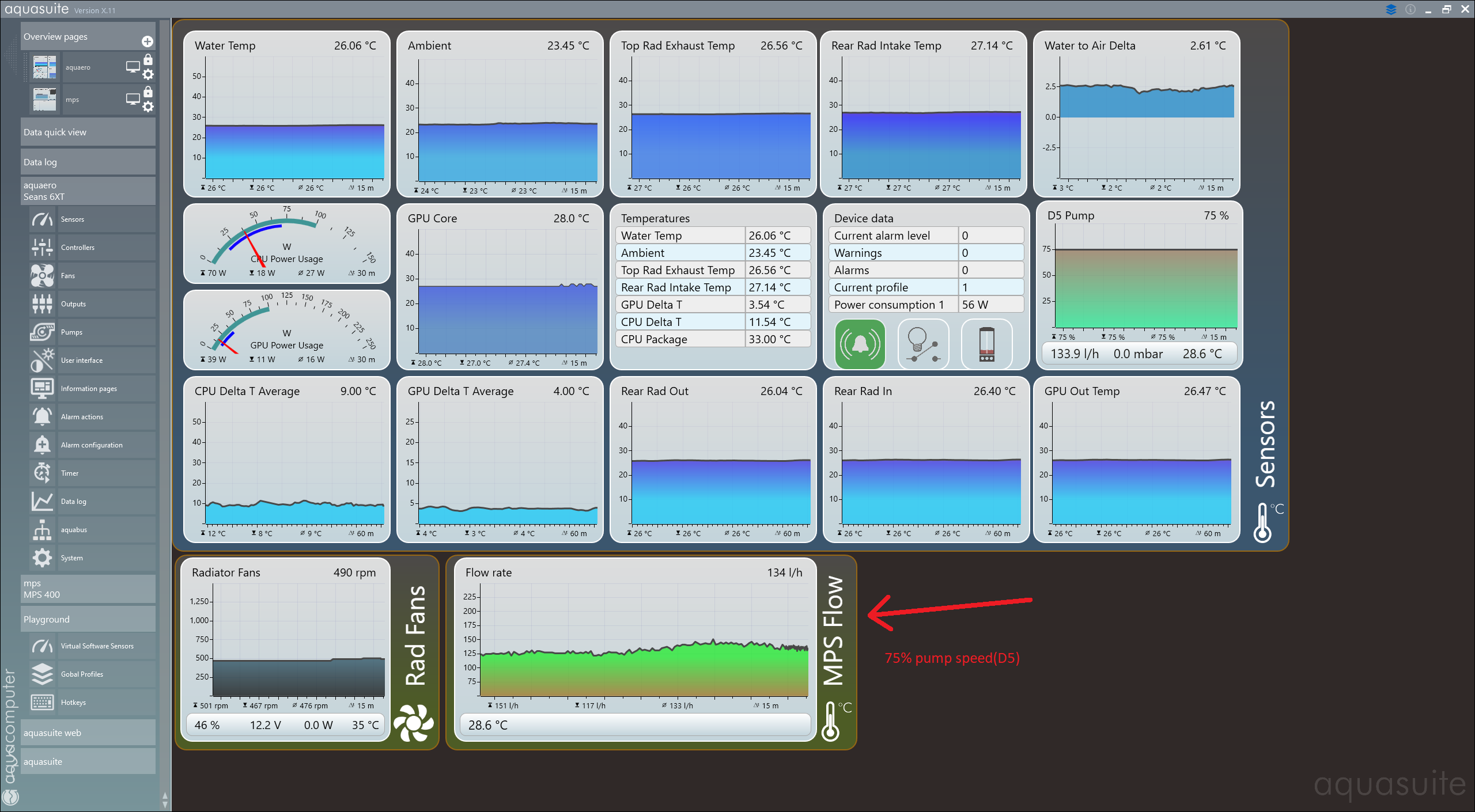Image resolution: width=1475 pixels, height=812 pixels.
Task: Open the Fans section icon
Action: click(x=43, y=276)
